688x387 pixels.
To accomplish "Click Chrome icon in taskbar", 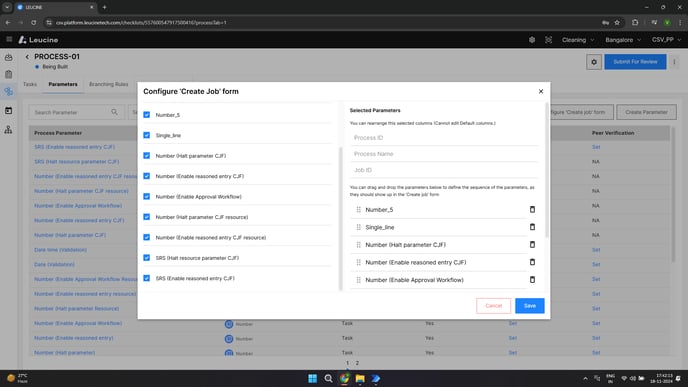I will (344, 378).
